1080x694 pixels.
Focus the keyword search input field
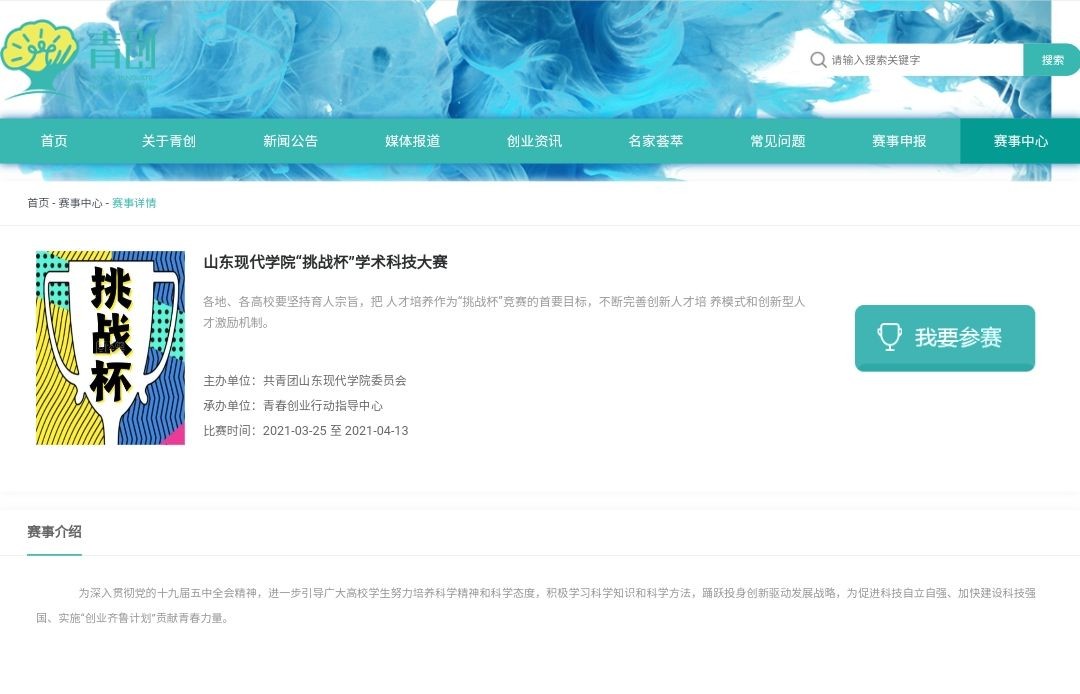[920, 60]
